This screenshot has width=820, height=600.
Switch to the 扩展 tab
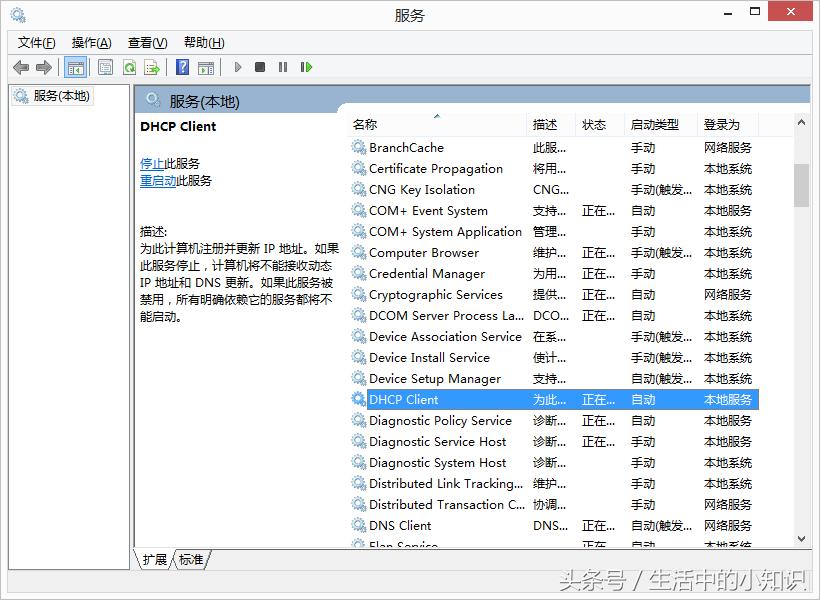click(x=155, y=560)
